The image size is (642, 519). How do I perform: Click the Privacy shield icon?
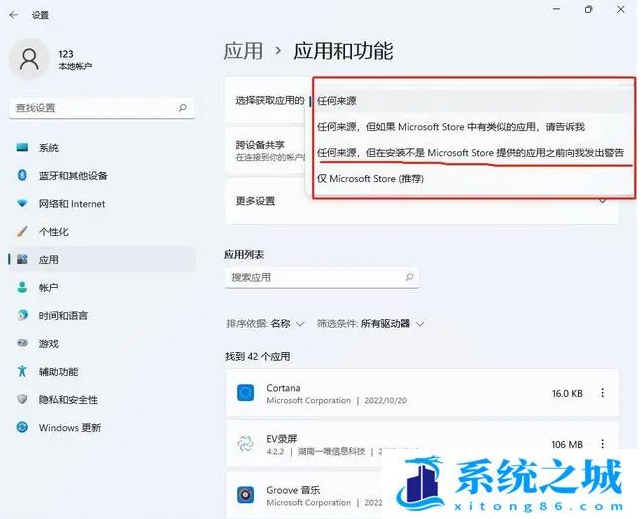point(22,399)
